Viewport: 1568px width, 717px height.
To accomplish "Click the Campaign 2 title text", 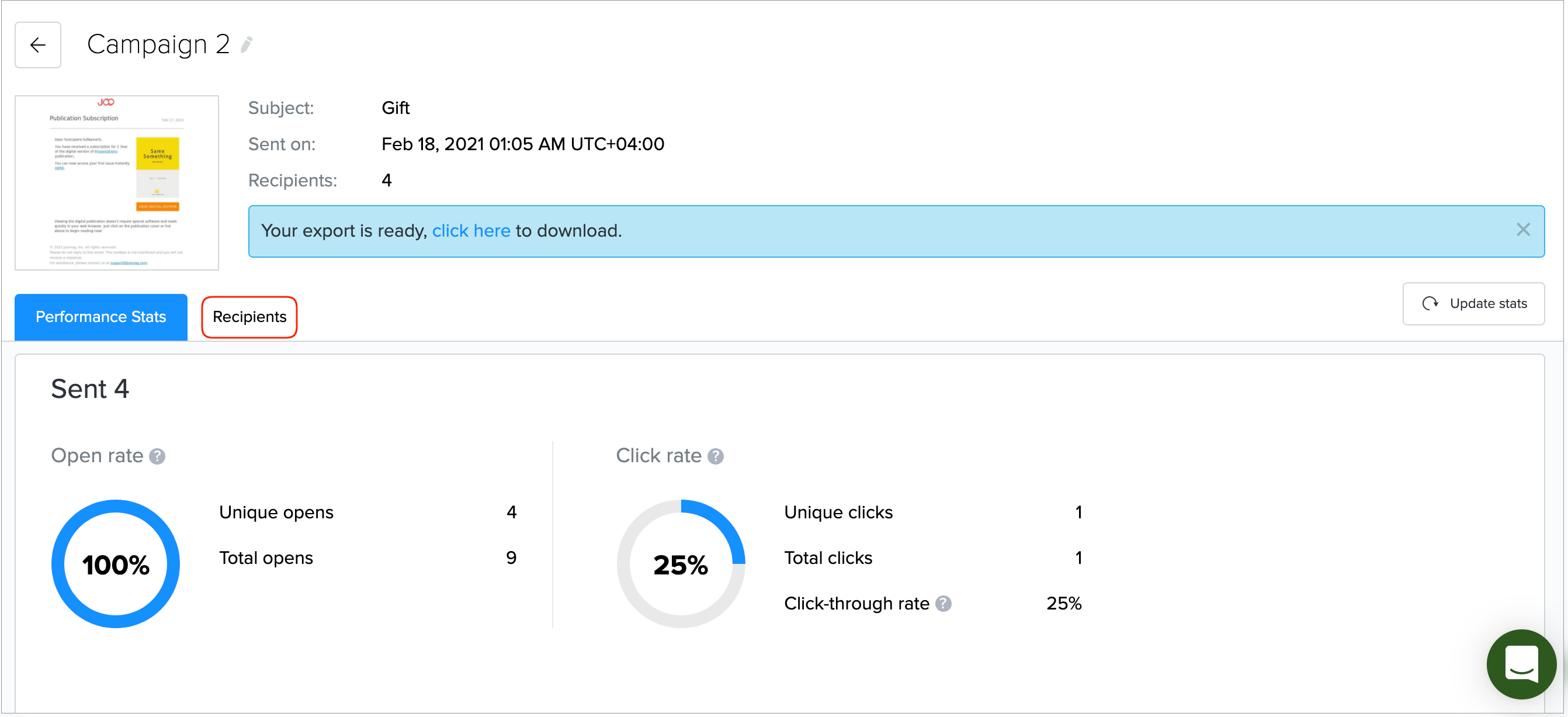I will [x=158, y=44].
